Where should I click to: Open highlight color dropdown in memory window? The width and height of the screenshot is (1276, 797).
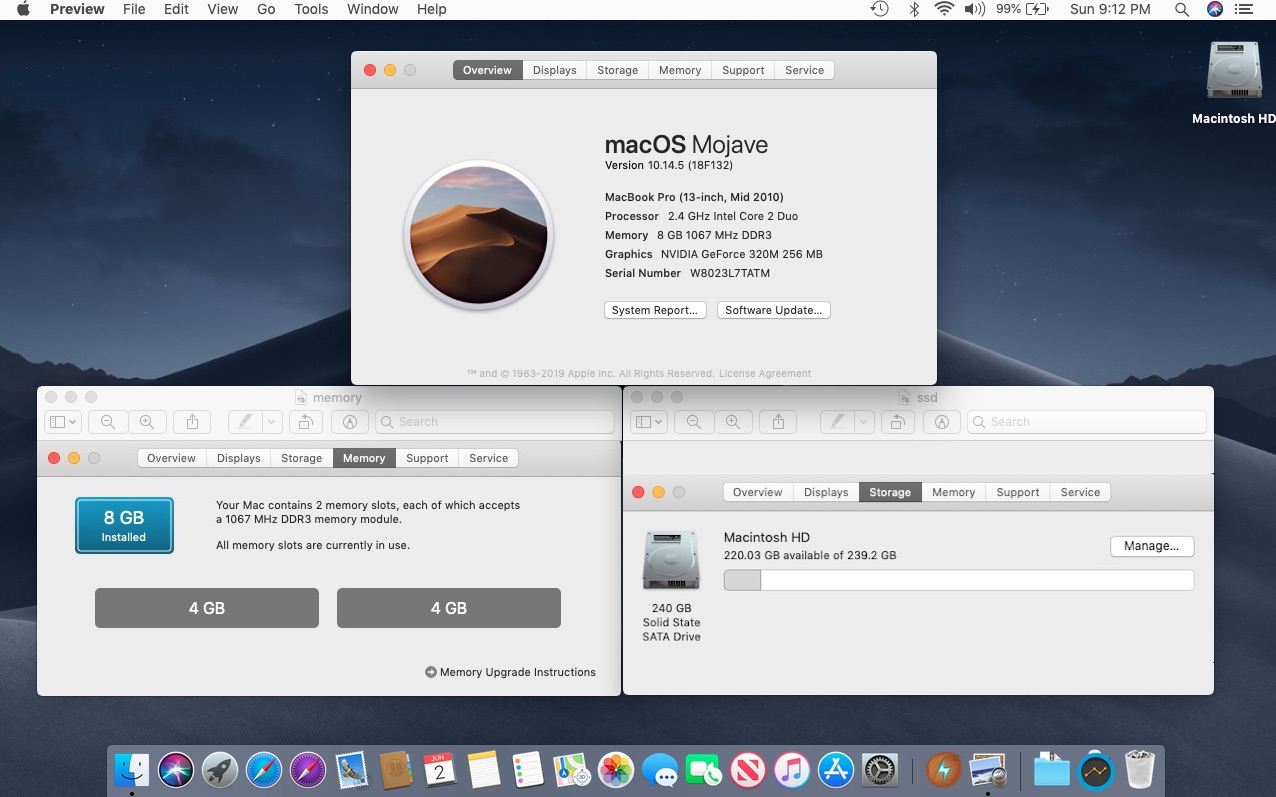coord(270,422)
